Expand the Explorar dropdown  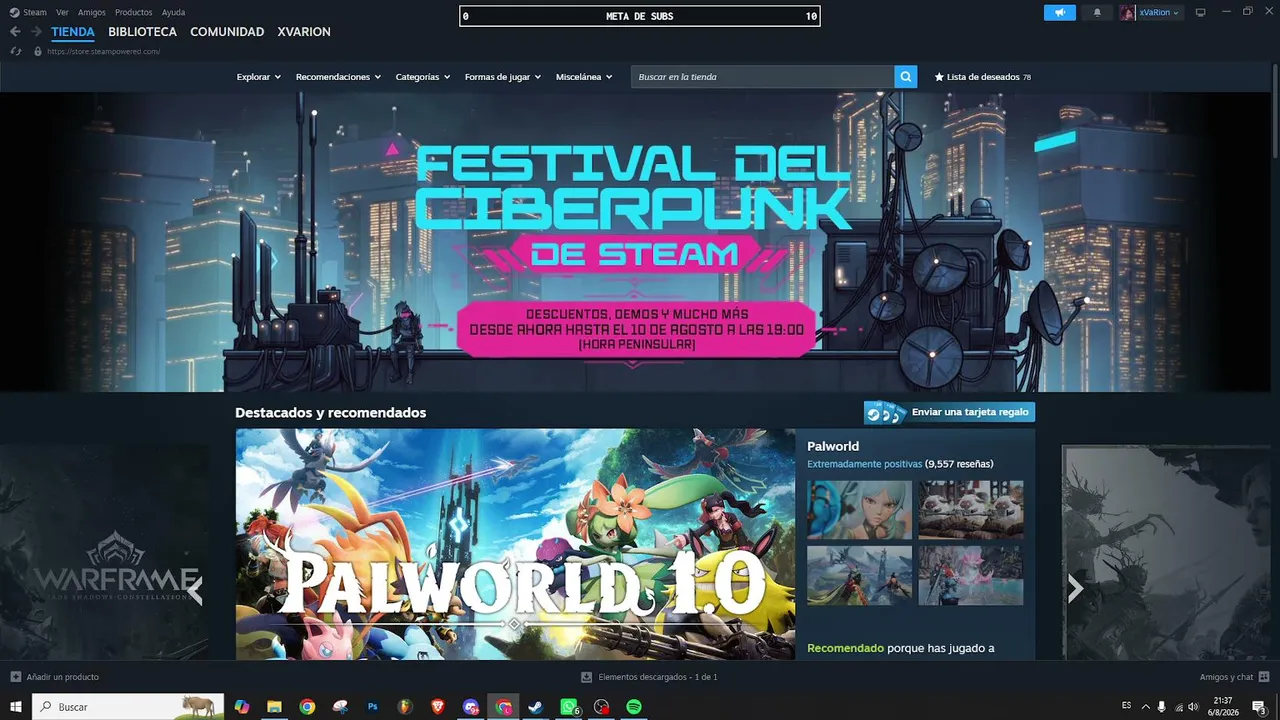(x=259, y=77)
